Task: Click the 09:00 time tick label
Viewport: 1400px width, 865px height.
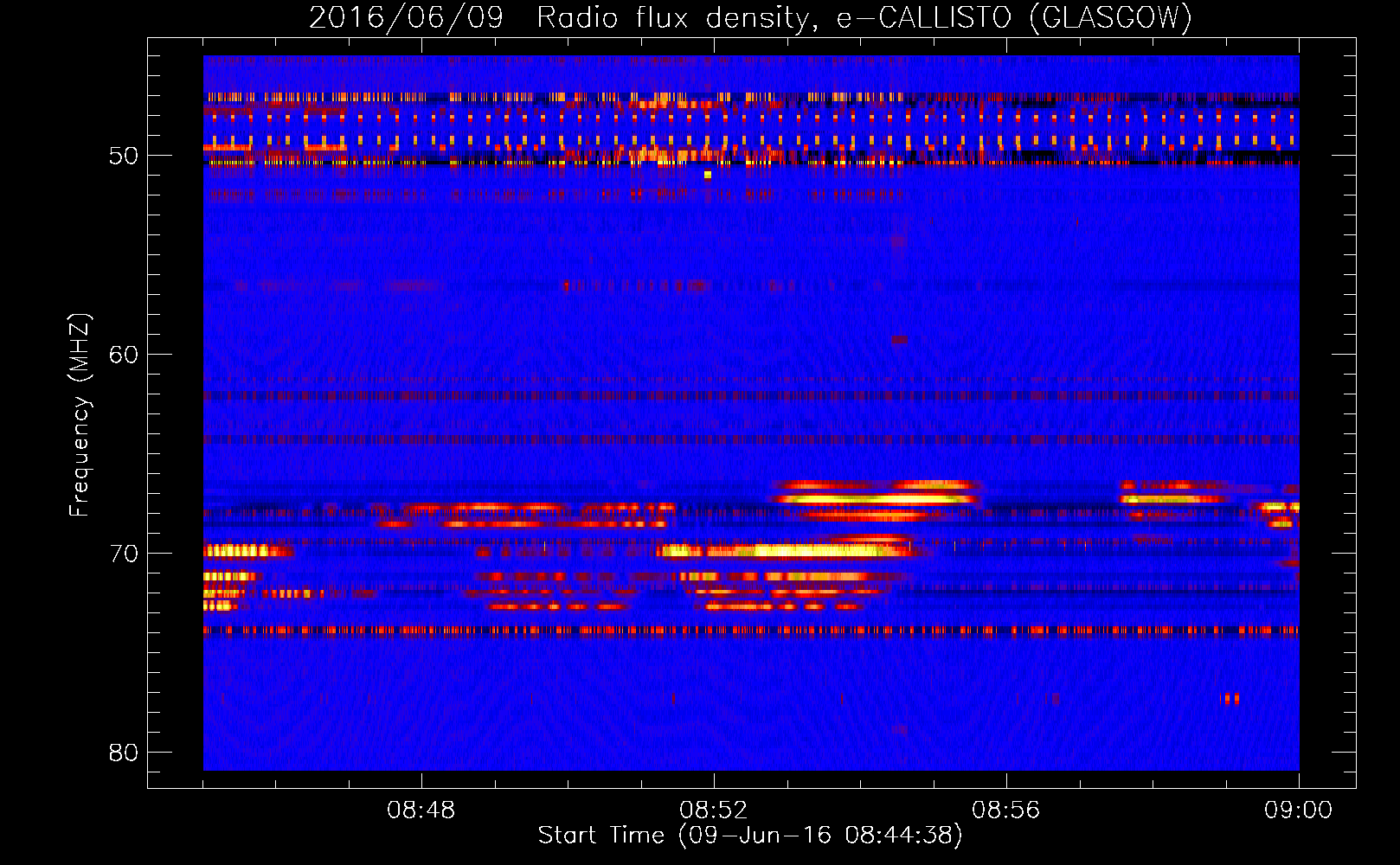Action: (1298, 811)
